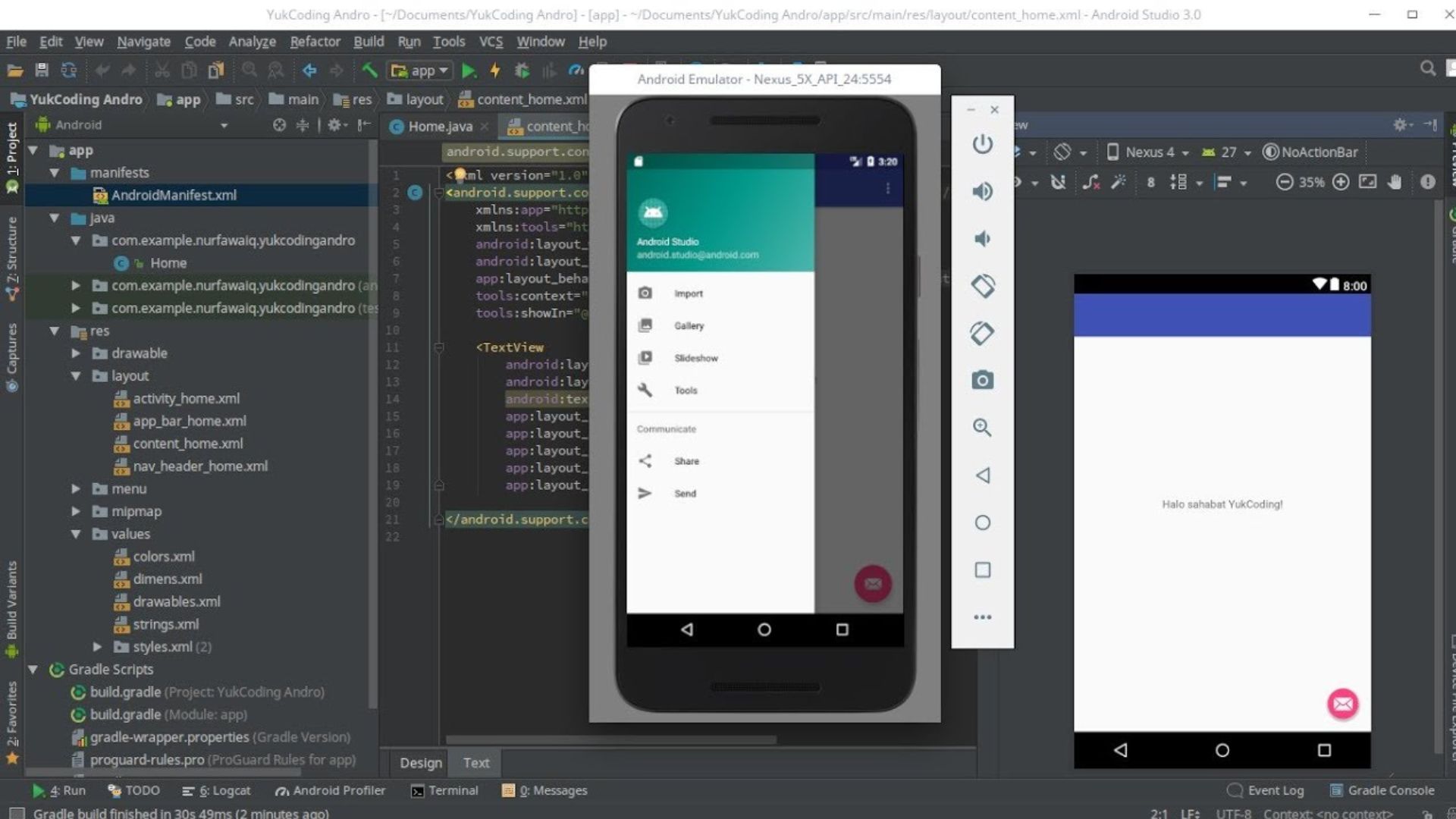Click the Import menu item
Viewport: 1456px width, 819px height.
pyautogui.click(x=689, y=293)
